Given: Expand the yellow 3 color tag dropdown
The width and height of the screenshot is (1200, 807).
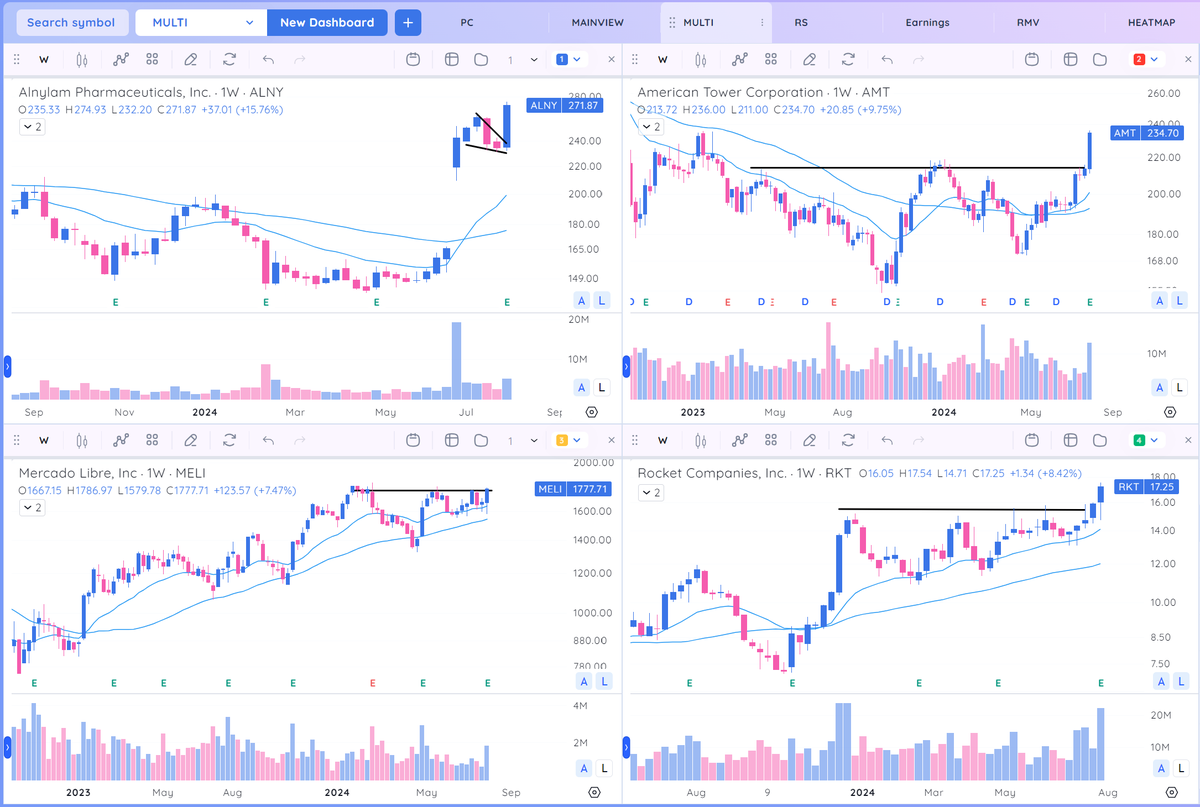Looking at the screenshot, I should tap(569, 439).
